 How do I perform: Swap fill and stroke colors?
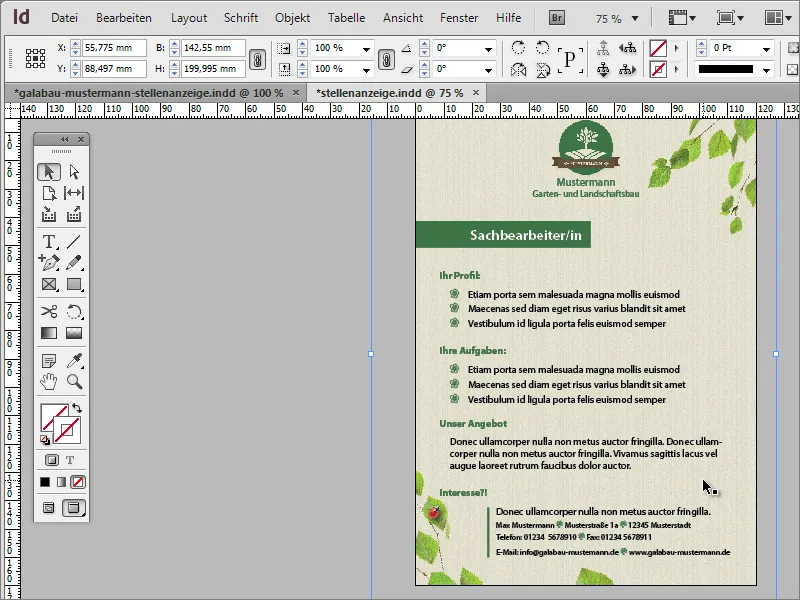pos(77,408)
